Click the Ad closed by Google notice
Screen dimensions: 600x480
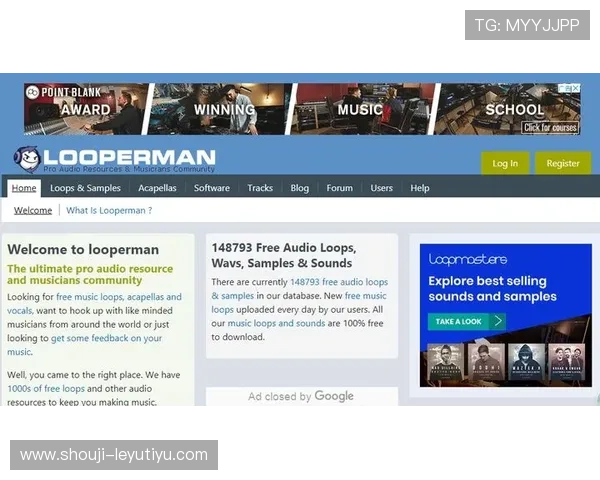[x=301, y=396]
